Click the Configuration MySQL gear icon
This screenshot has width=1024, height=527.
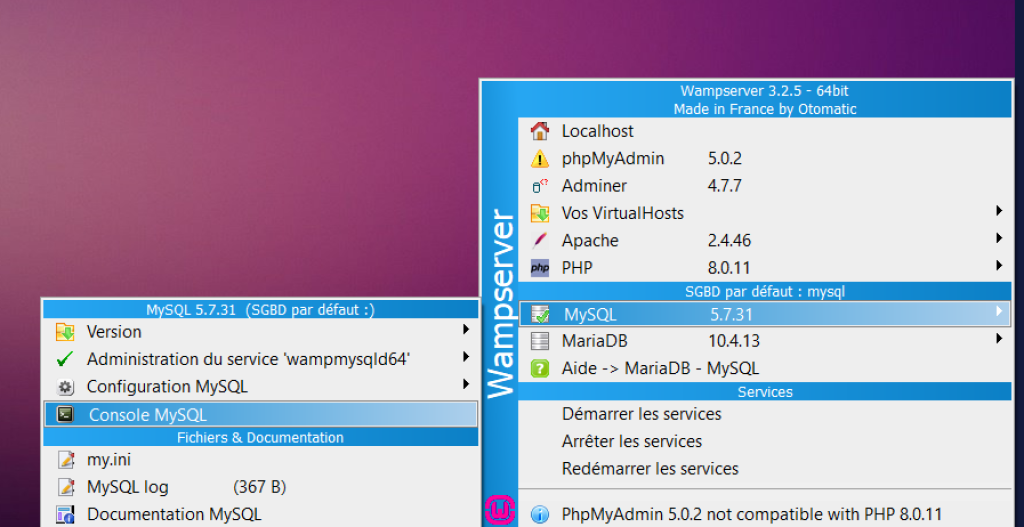(x=65, y=387)
